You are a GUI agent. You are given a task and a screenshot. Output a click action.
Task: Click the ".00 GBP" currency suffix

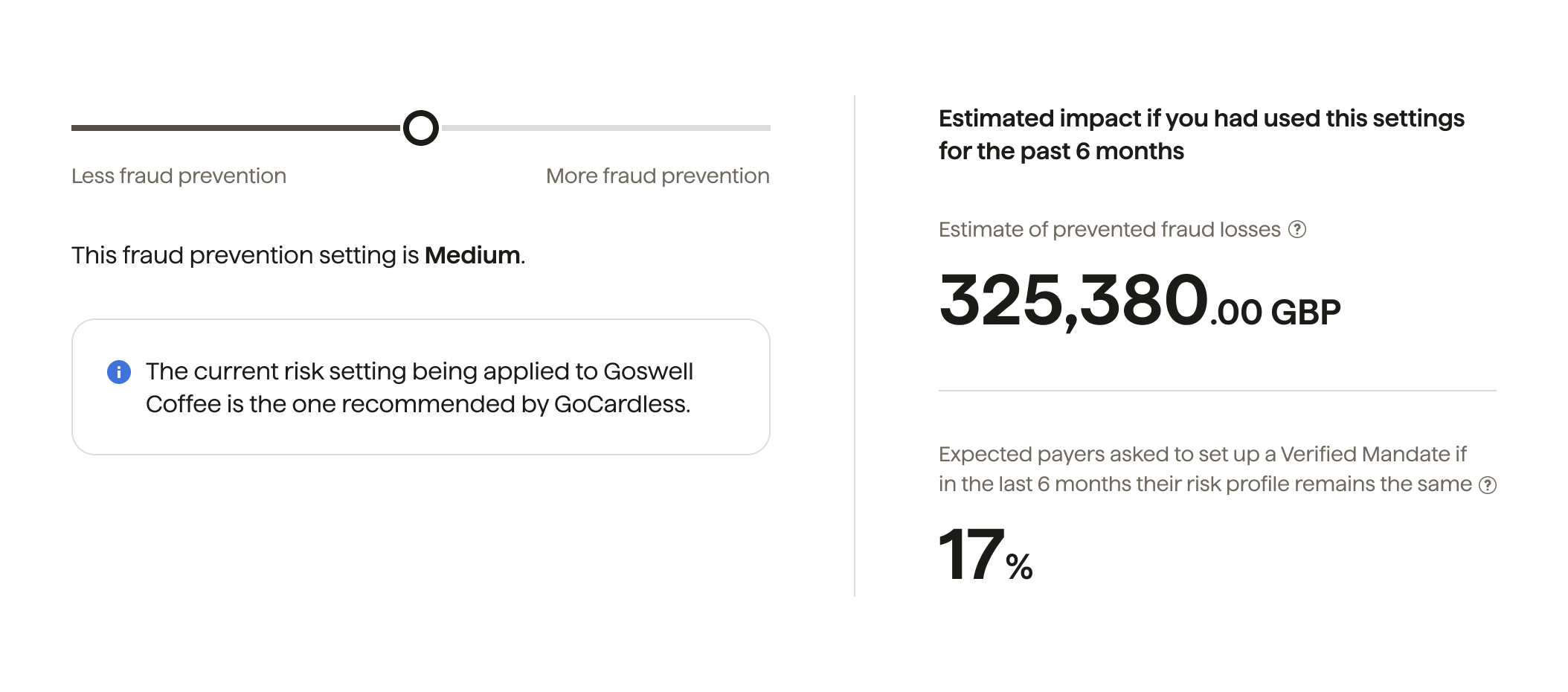pos(1275,313)
